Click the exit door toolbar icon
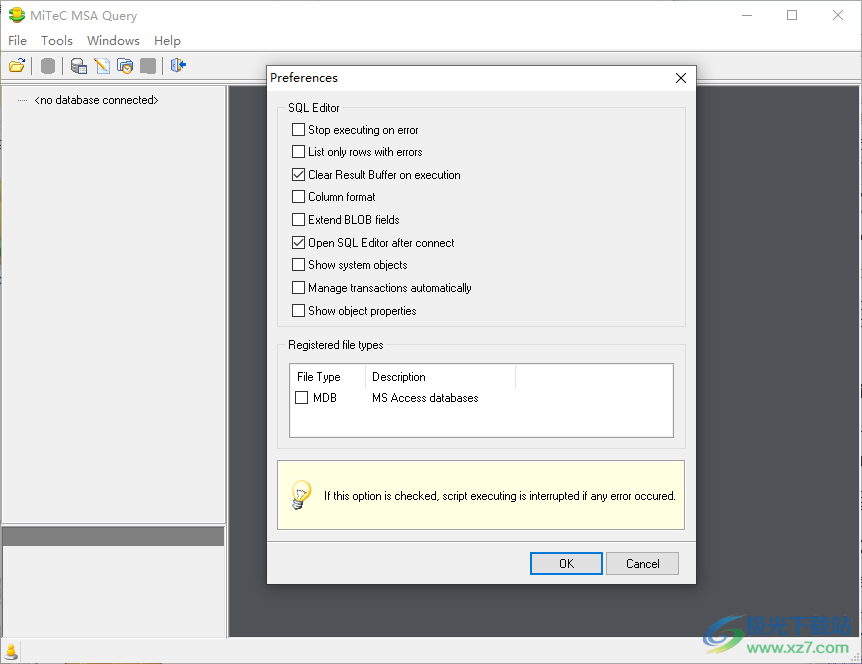Viewport: 862px width, 664px height. [178, 66]
